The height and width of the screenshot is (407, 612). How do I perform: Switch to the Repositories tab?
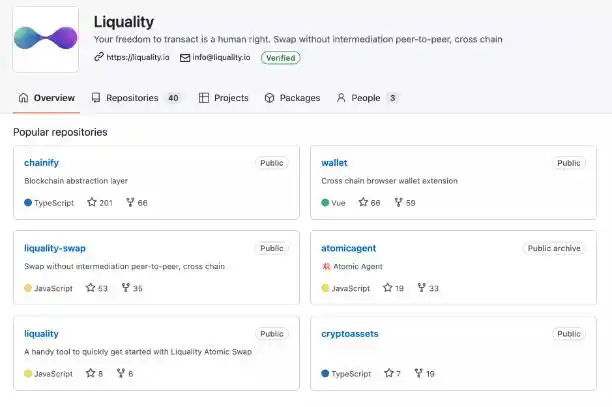click(x=135, y=98)
